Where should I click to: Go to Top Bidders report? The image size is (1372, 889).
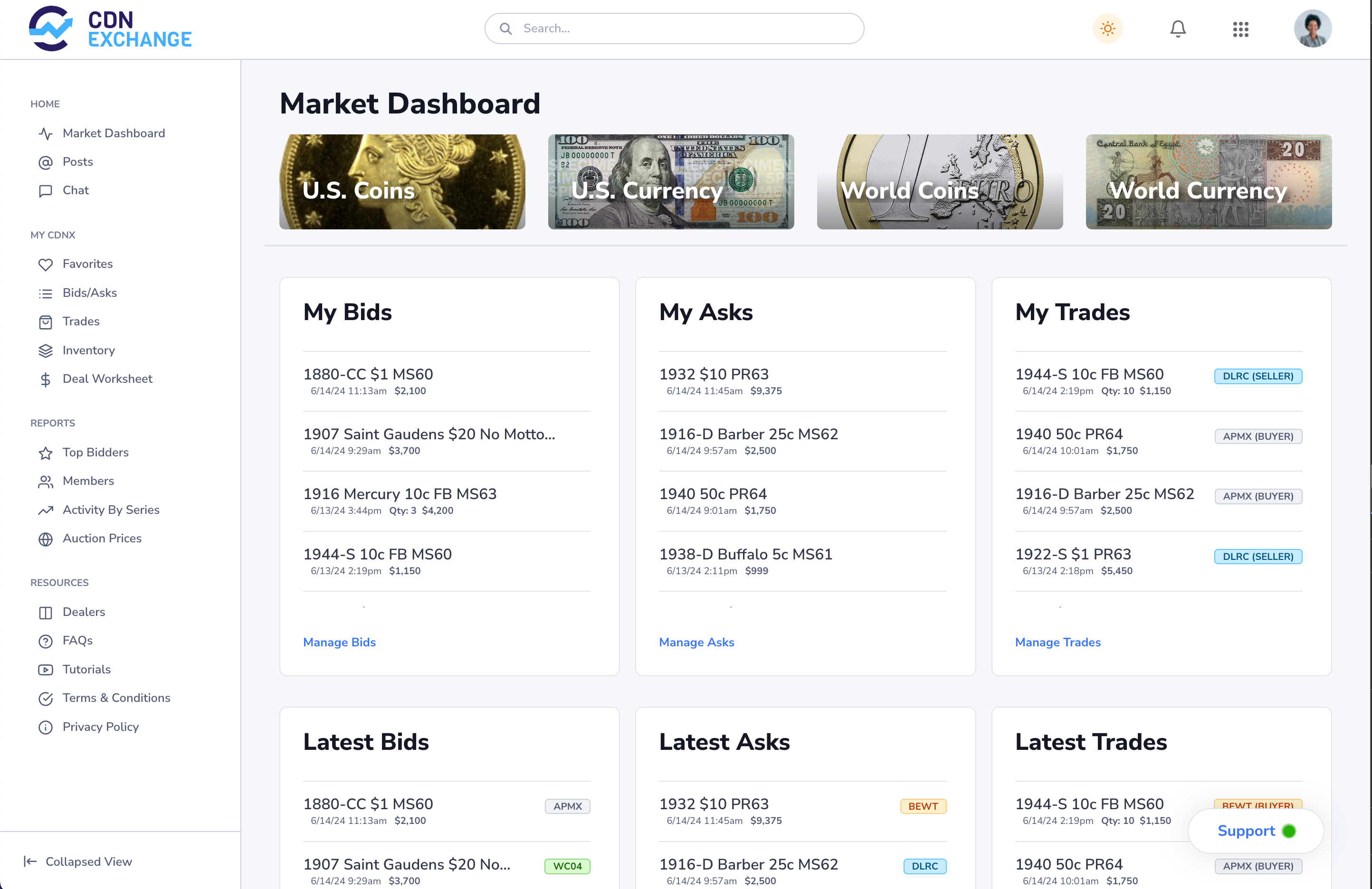tap(95, 452)
